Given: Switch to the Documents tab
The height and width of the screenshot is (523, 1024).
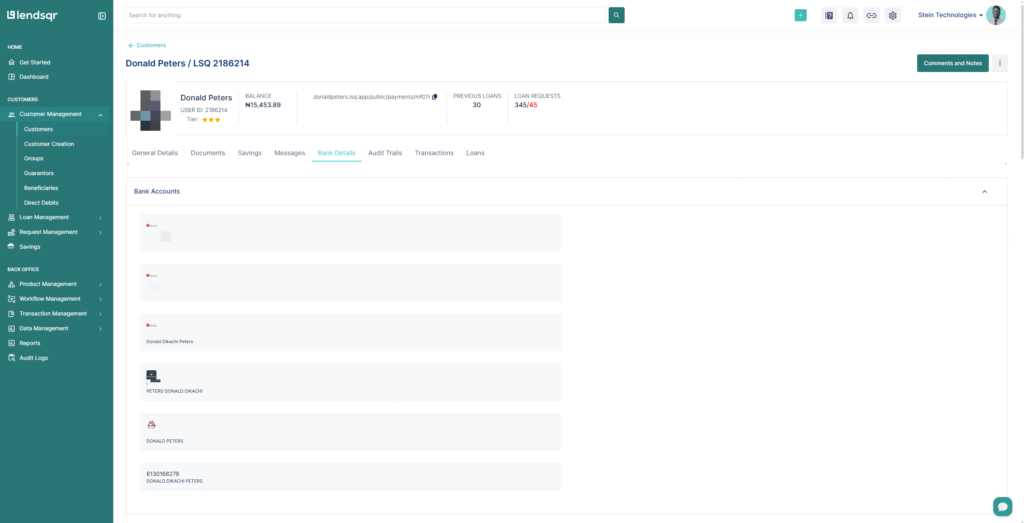Looking at the screenshot, I should [208, 153].
